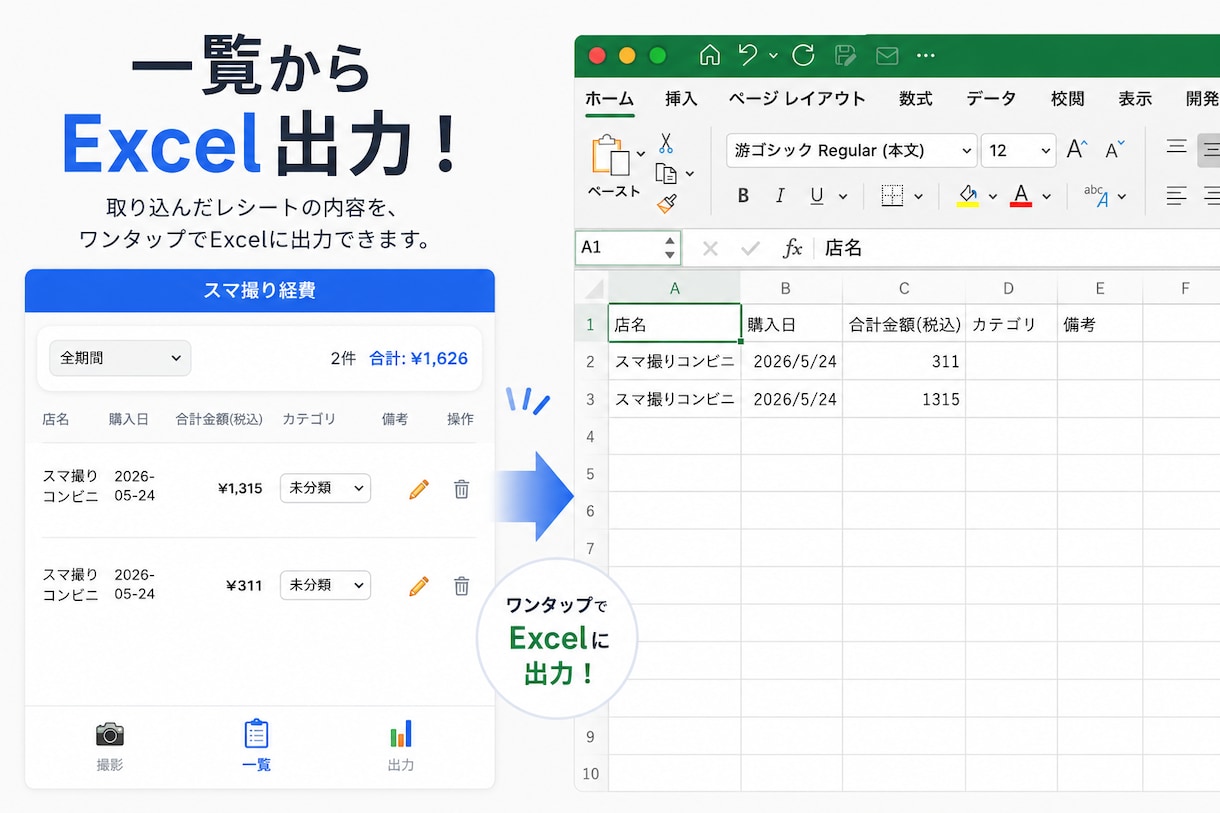1220x813 pixels.
Task: Toggle Bold formatting
Action: tap(743, 196)
